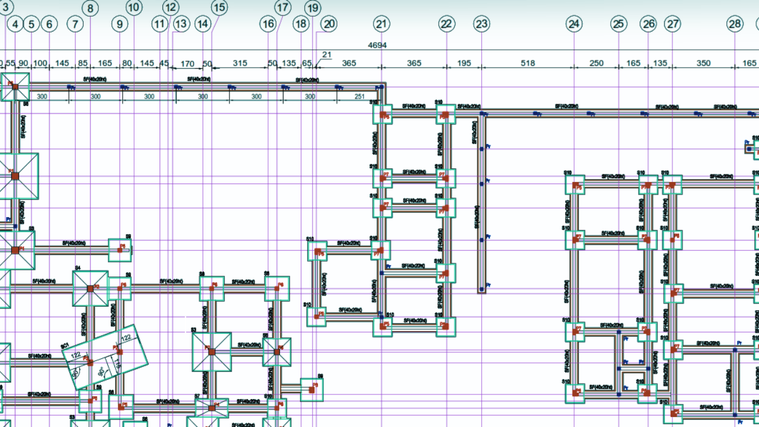Select grid axis bubble 9
The image size is (759, 427).
pyautogui.click(x=120, y=24)
